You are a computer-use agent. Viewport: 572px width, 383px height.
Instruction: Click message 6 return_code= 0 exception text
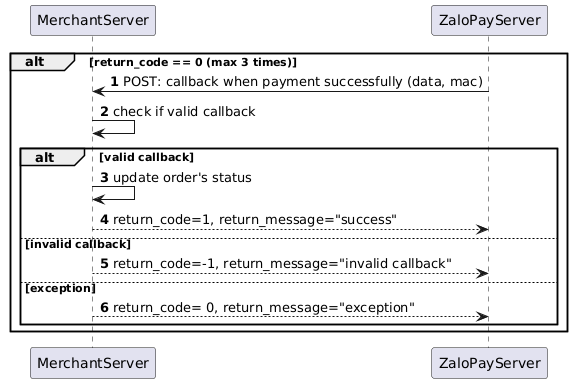pyautogui.click(x=257, y=308)
